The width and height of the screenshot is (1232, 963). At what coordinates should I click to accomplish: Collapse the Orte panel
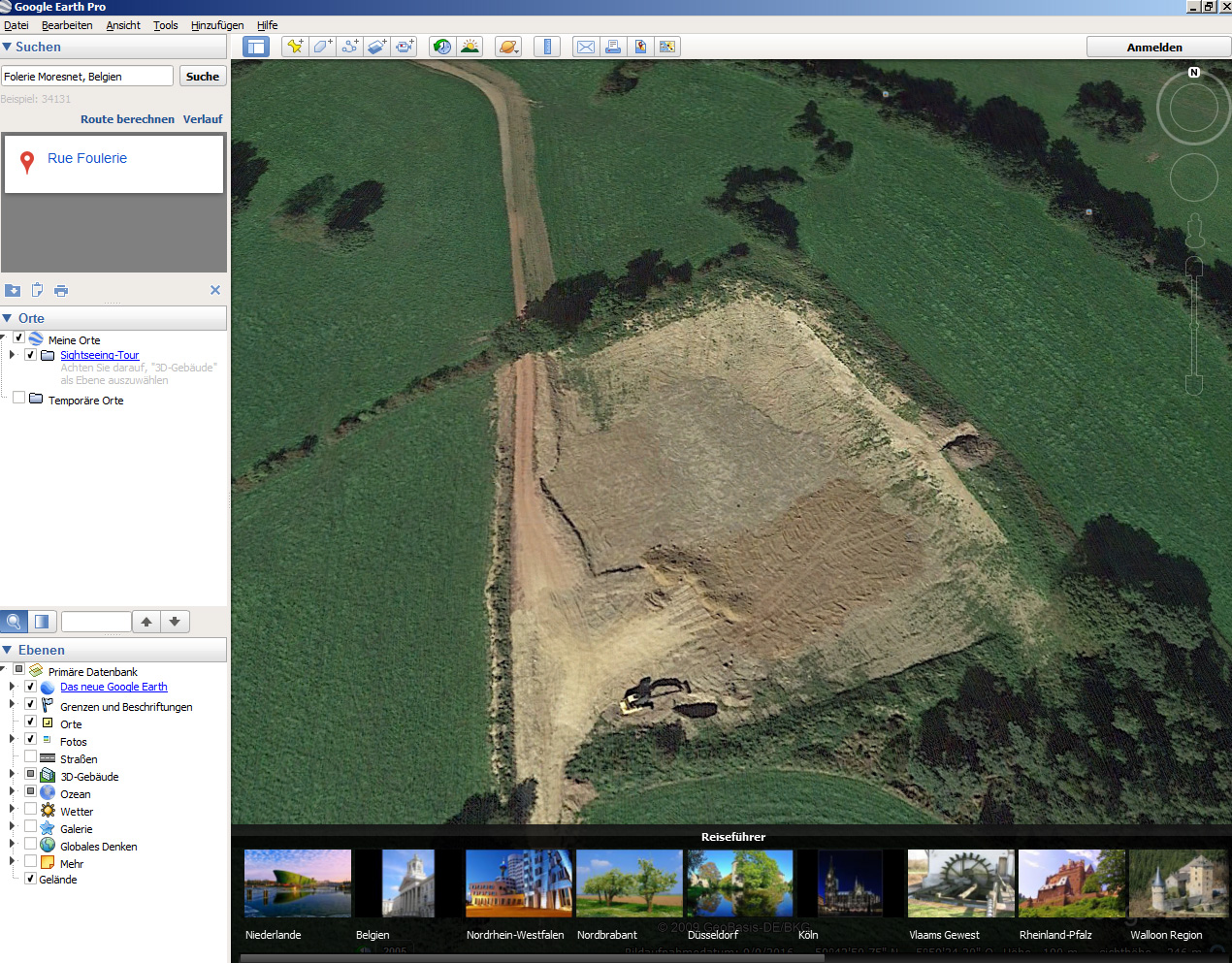coord(7,318)
